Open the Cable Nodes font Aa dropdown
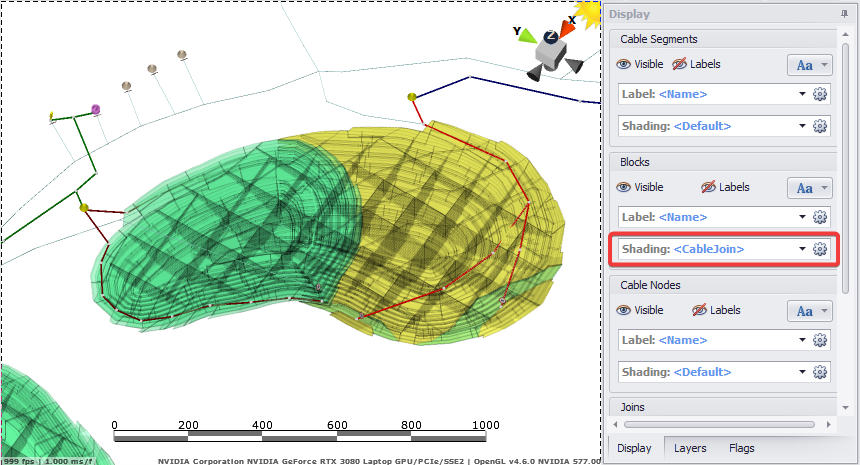Image resolution: width=860 pixels, height=465 pixels. coord(825,311)
